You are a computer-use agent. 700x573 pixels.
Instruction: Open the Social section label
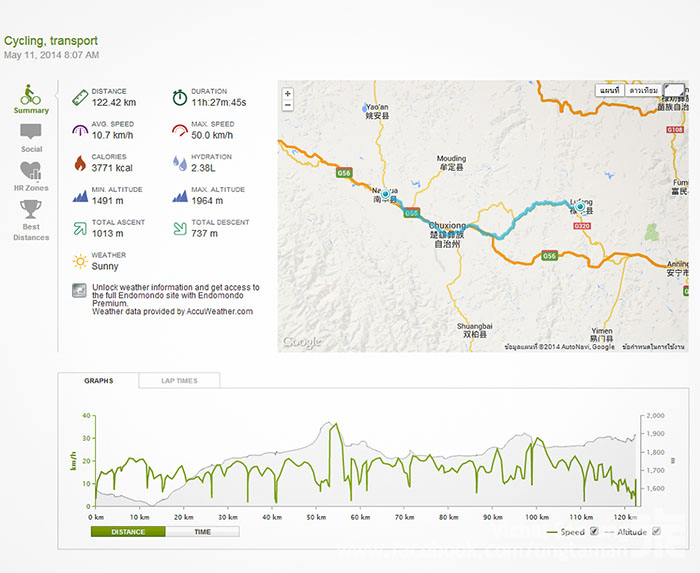(31, 149)
